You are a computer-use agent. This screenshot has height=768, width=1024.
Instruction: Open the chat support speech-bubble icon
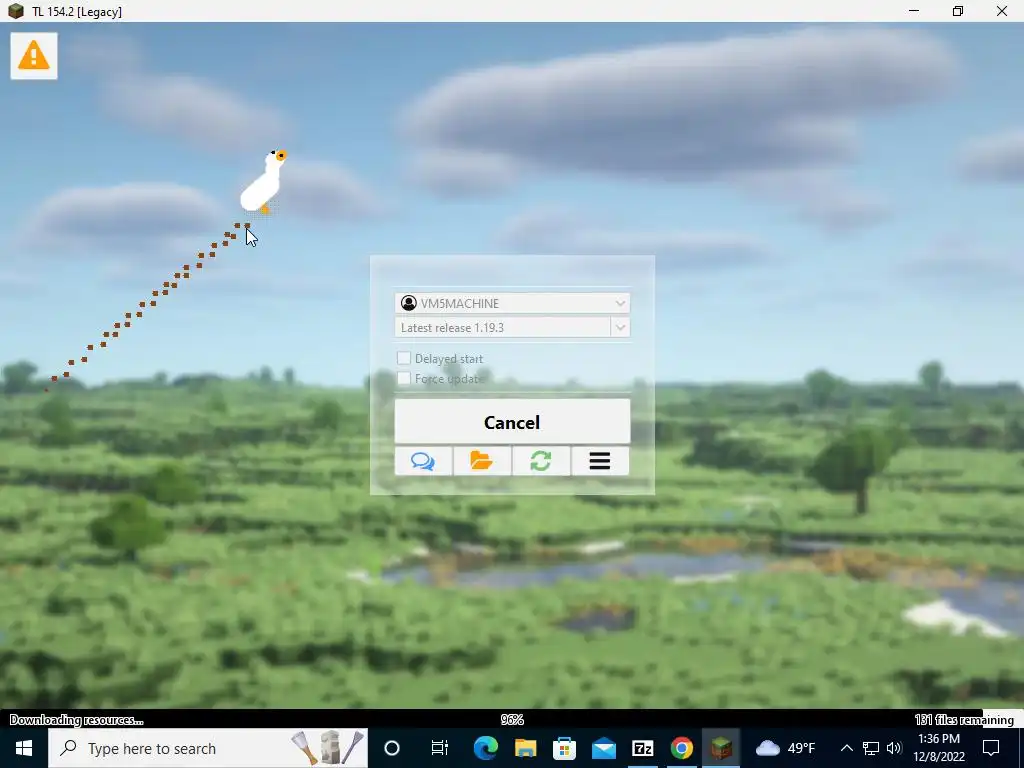click(423, 461)
